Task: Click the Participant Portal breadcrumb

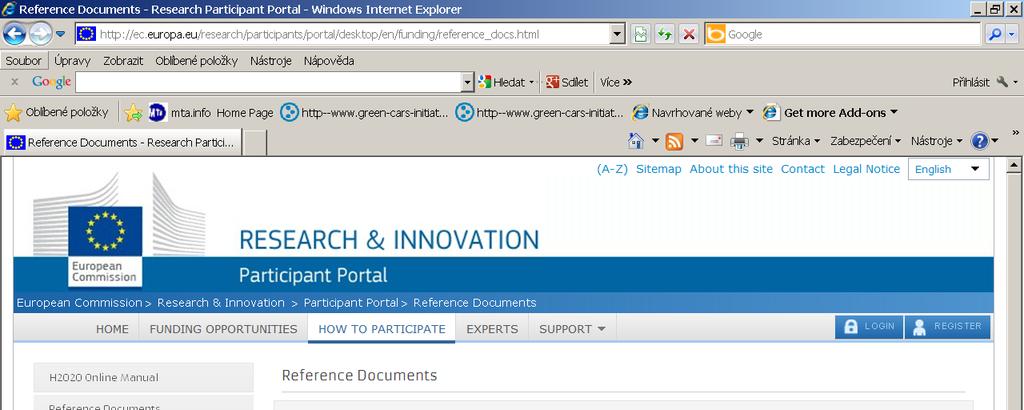Action: pos(351,303)
